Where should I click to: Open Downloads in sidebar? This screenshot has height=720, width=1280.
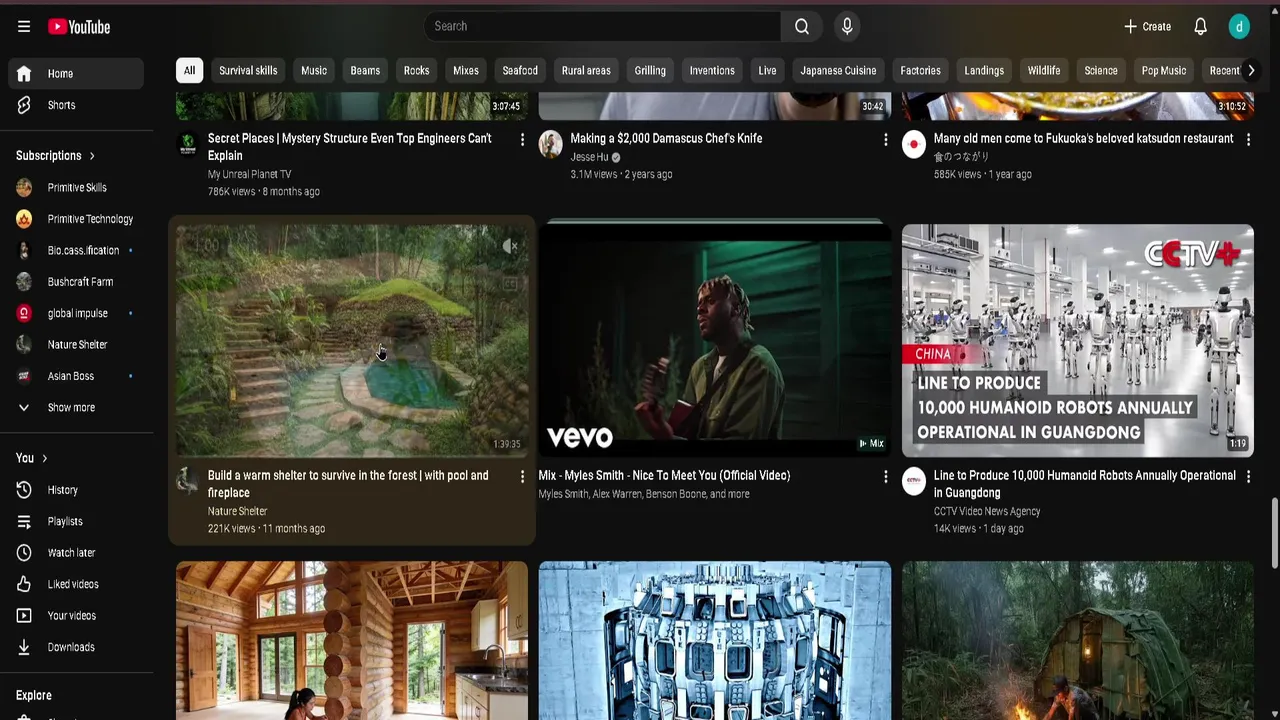(x=77, y=647)
